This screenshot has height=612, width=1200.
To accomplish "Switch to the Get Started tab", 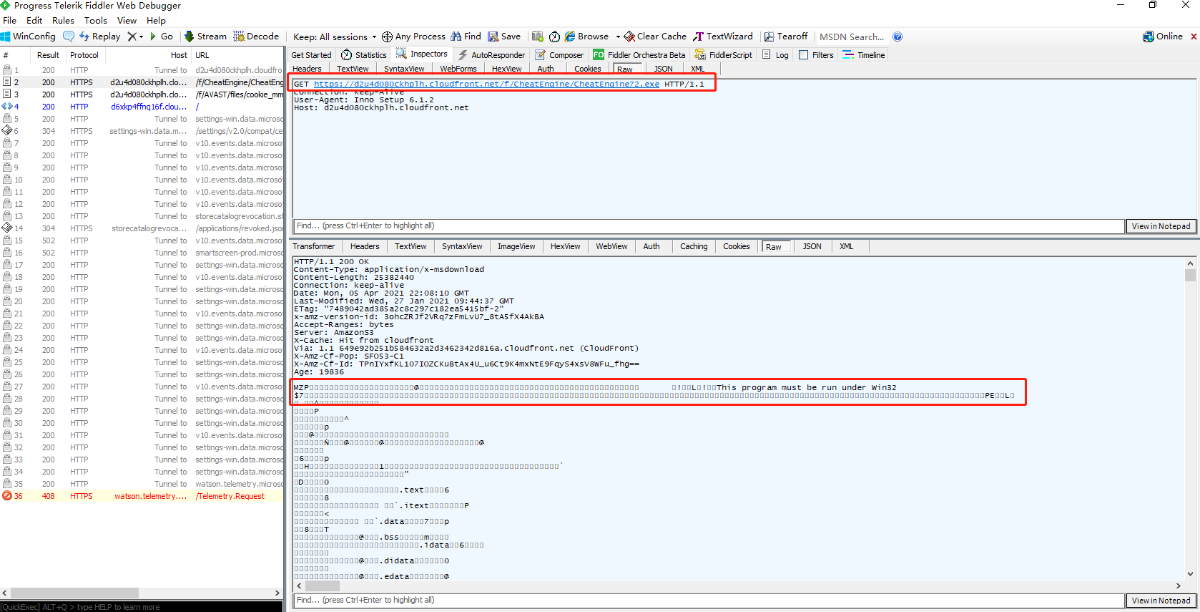I will coord(311,55).
